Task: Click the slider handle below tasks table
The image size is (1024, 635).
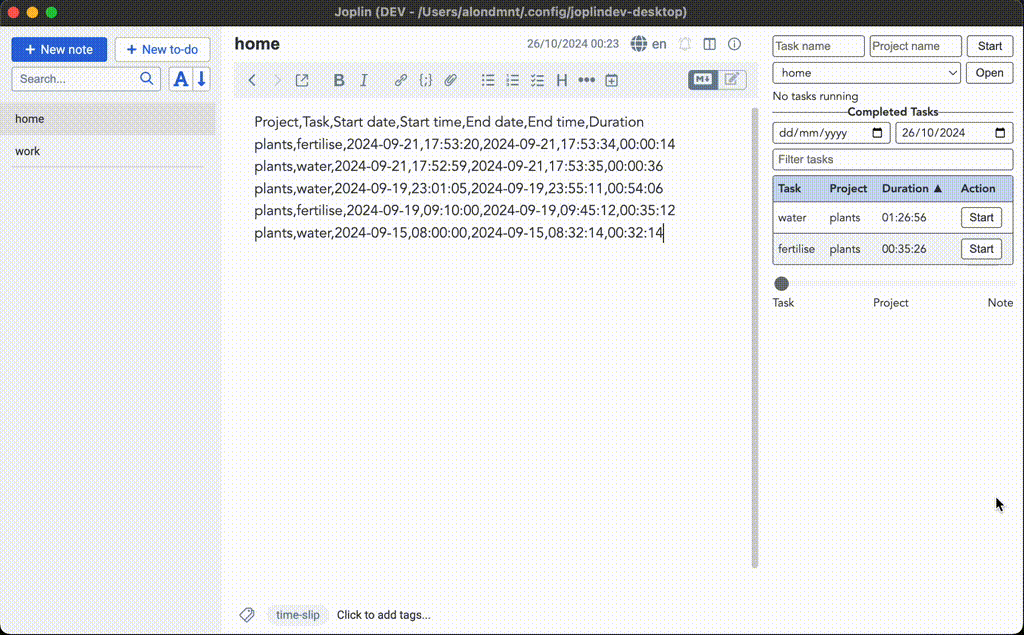Action: [x=781, y=284]
